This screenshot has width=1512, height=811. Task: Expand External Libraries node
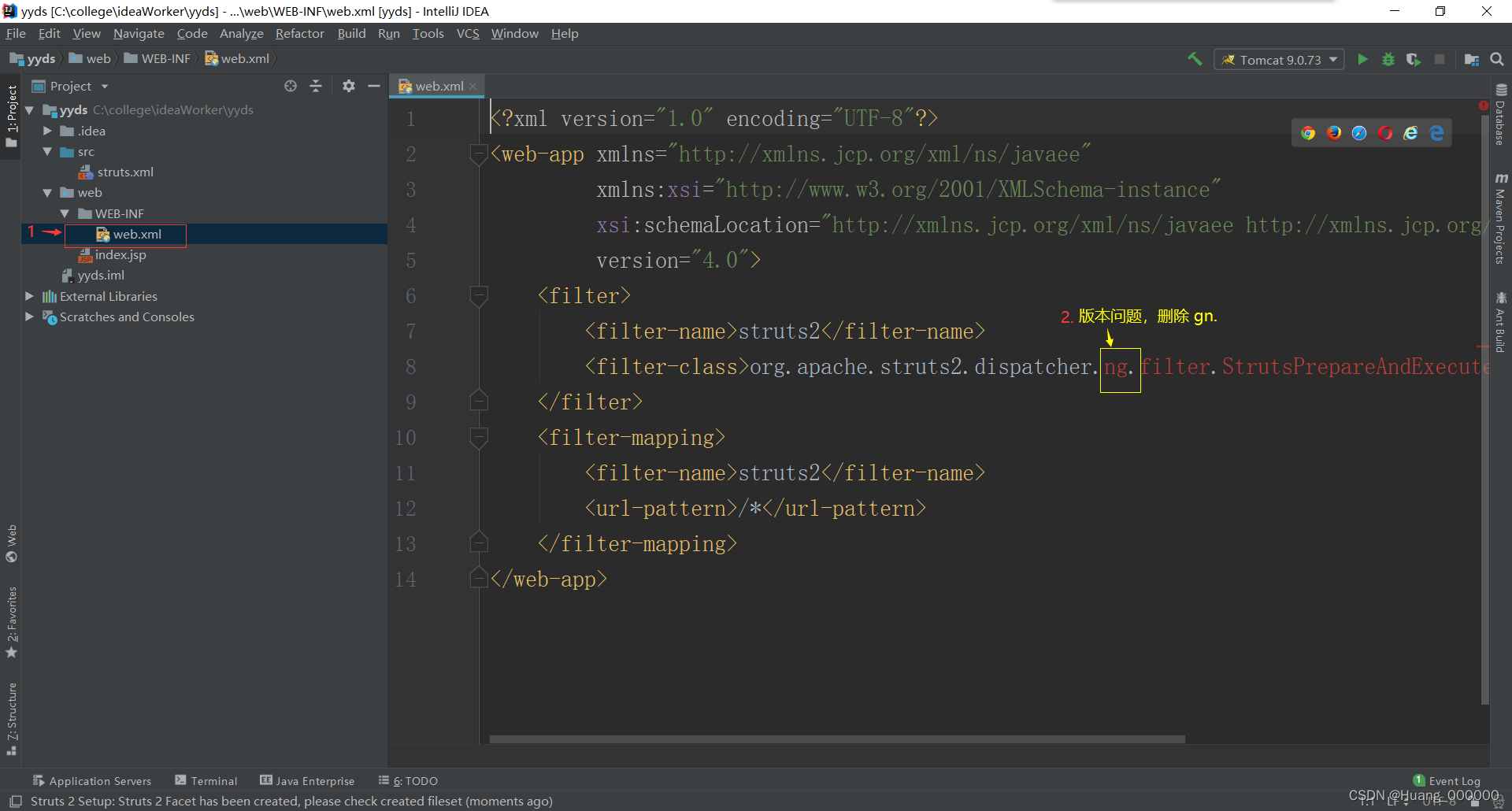(29, 296)
